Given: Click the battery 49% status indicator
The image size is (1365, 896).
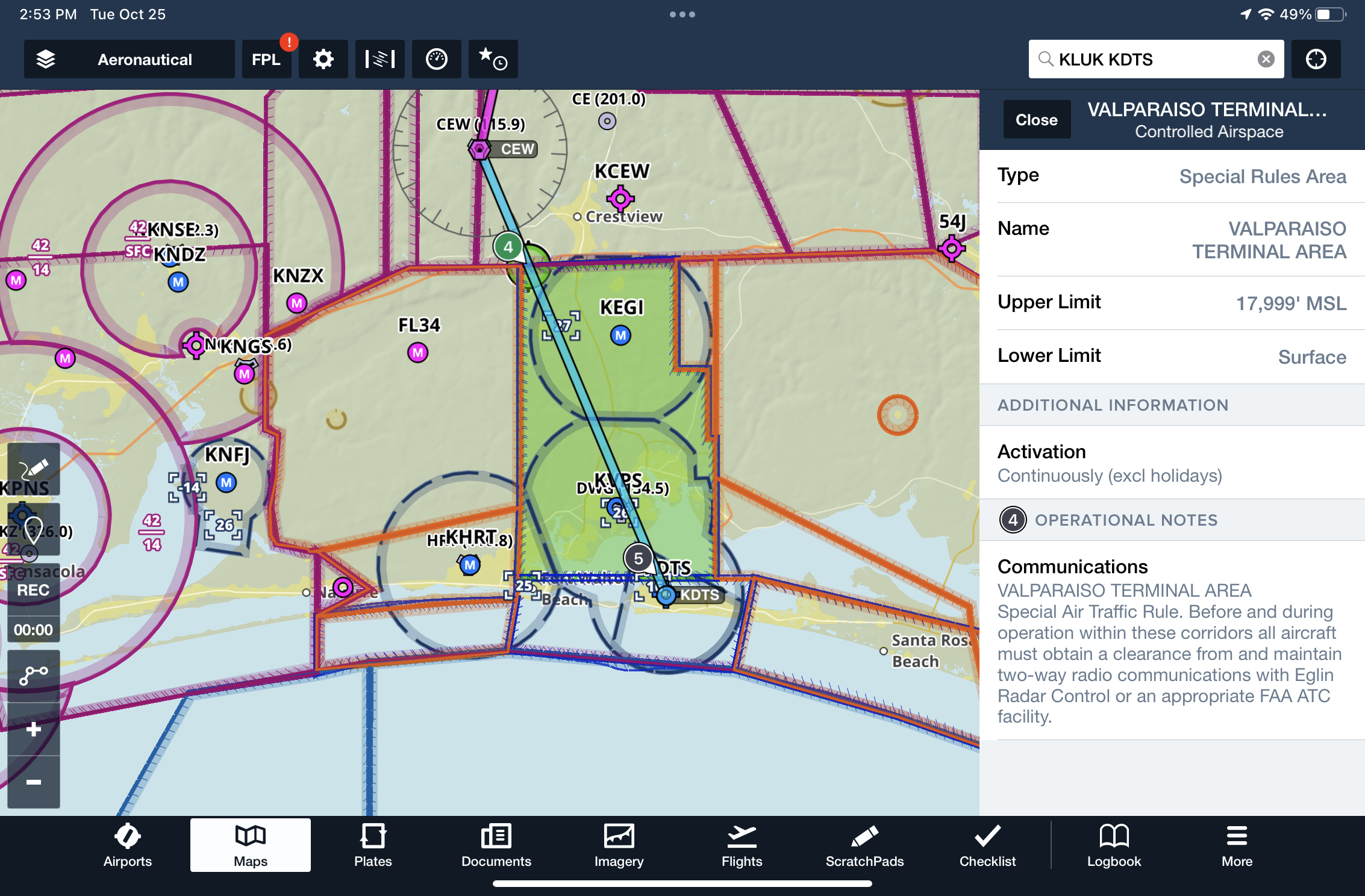Looking at the screenshot, I should 1312,14.
